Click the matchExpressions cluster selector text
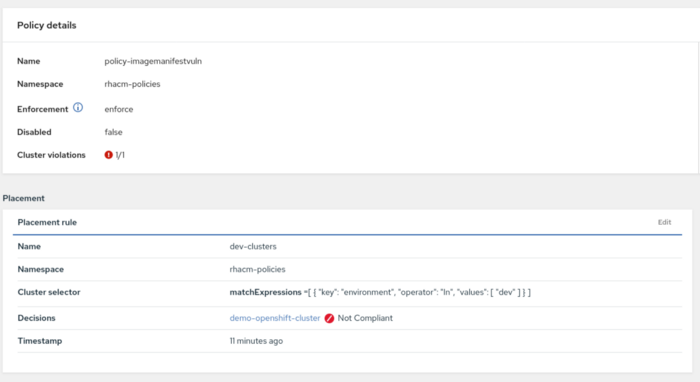700x382 pixels. click(380, 292)
